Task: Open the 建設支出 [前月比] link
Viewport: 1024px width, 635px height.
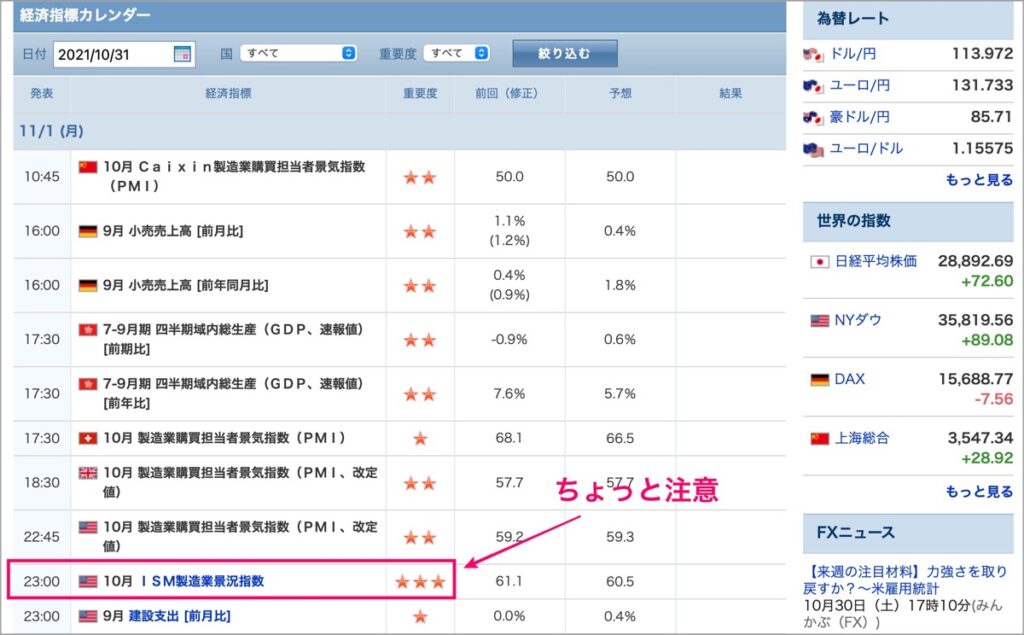Action: (x=180, y=616)
